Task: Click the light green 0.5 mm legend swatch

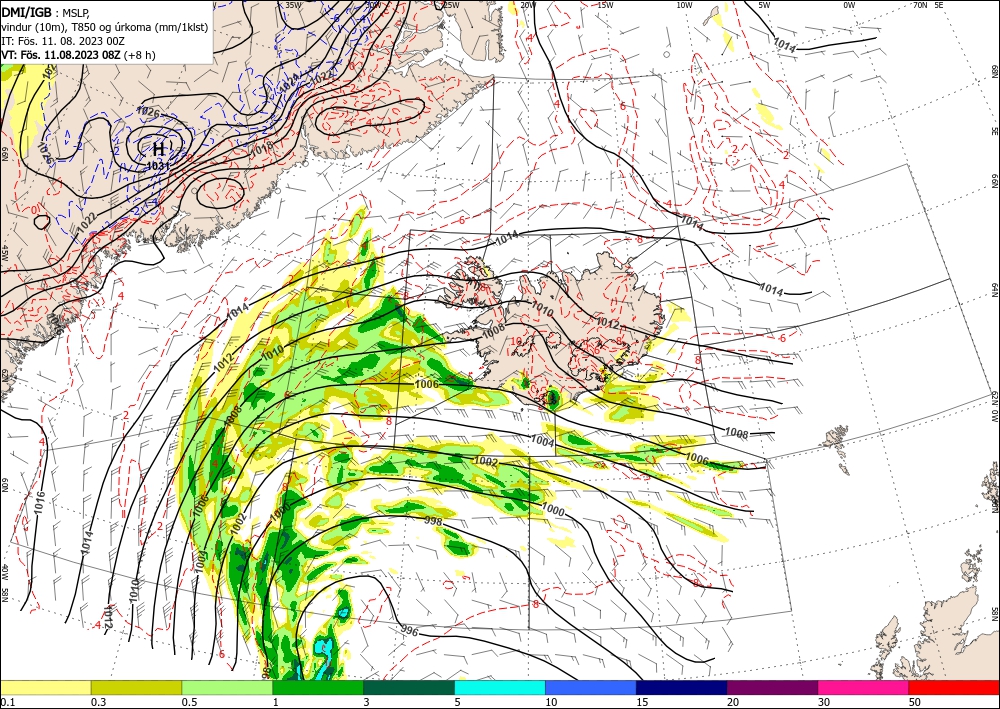Action: click(227, 687)
